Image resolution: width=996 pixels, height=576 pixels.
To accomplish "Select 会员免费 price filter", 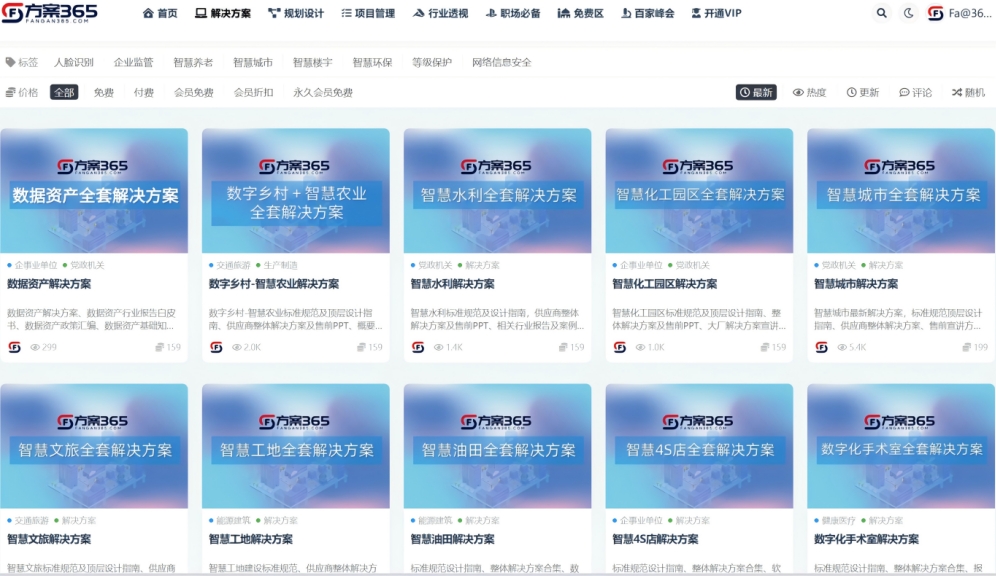I will pyautogui.click(x=194, y=92).
